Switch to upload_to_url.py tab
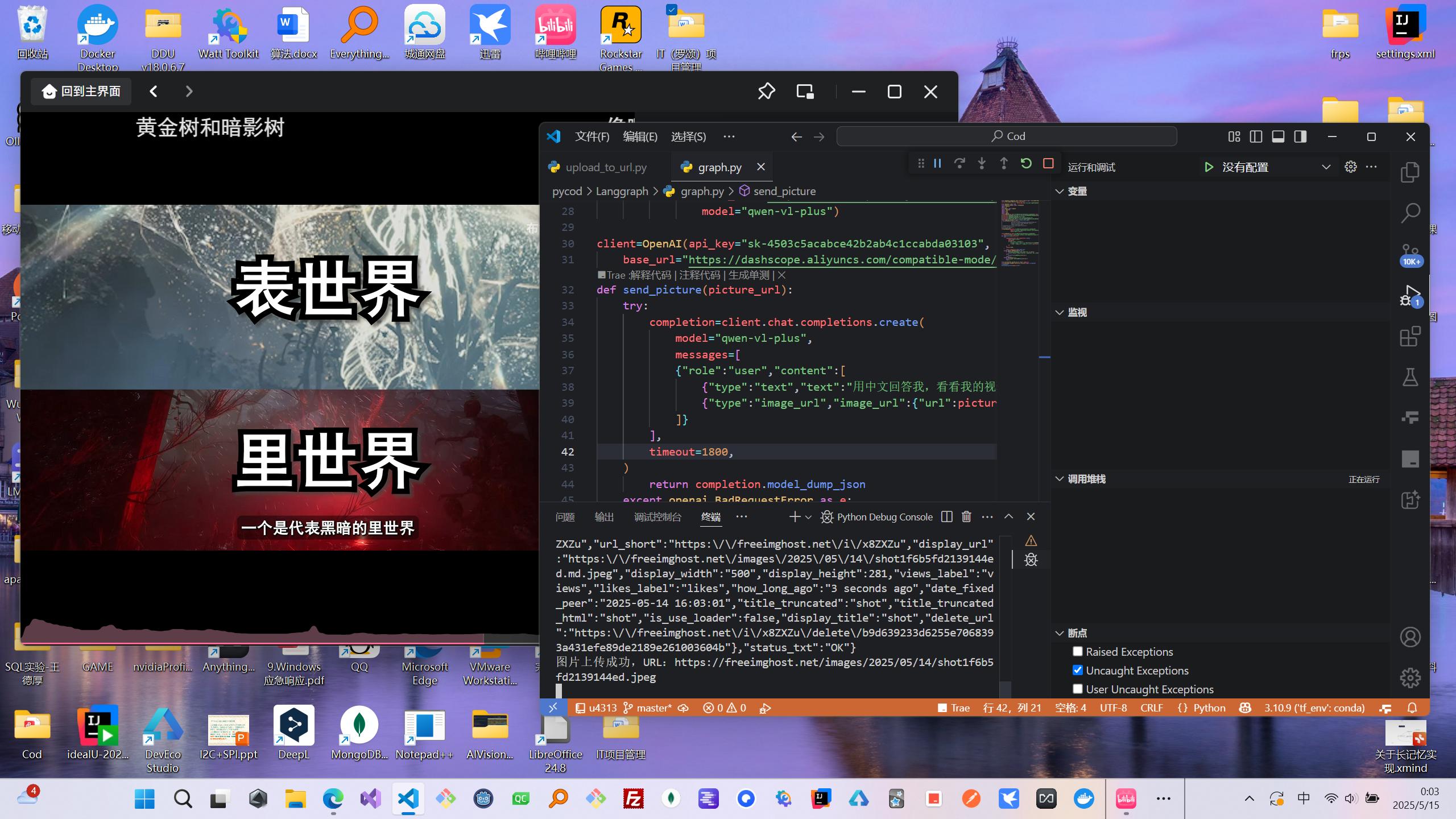 click(x=605, y=167)
